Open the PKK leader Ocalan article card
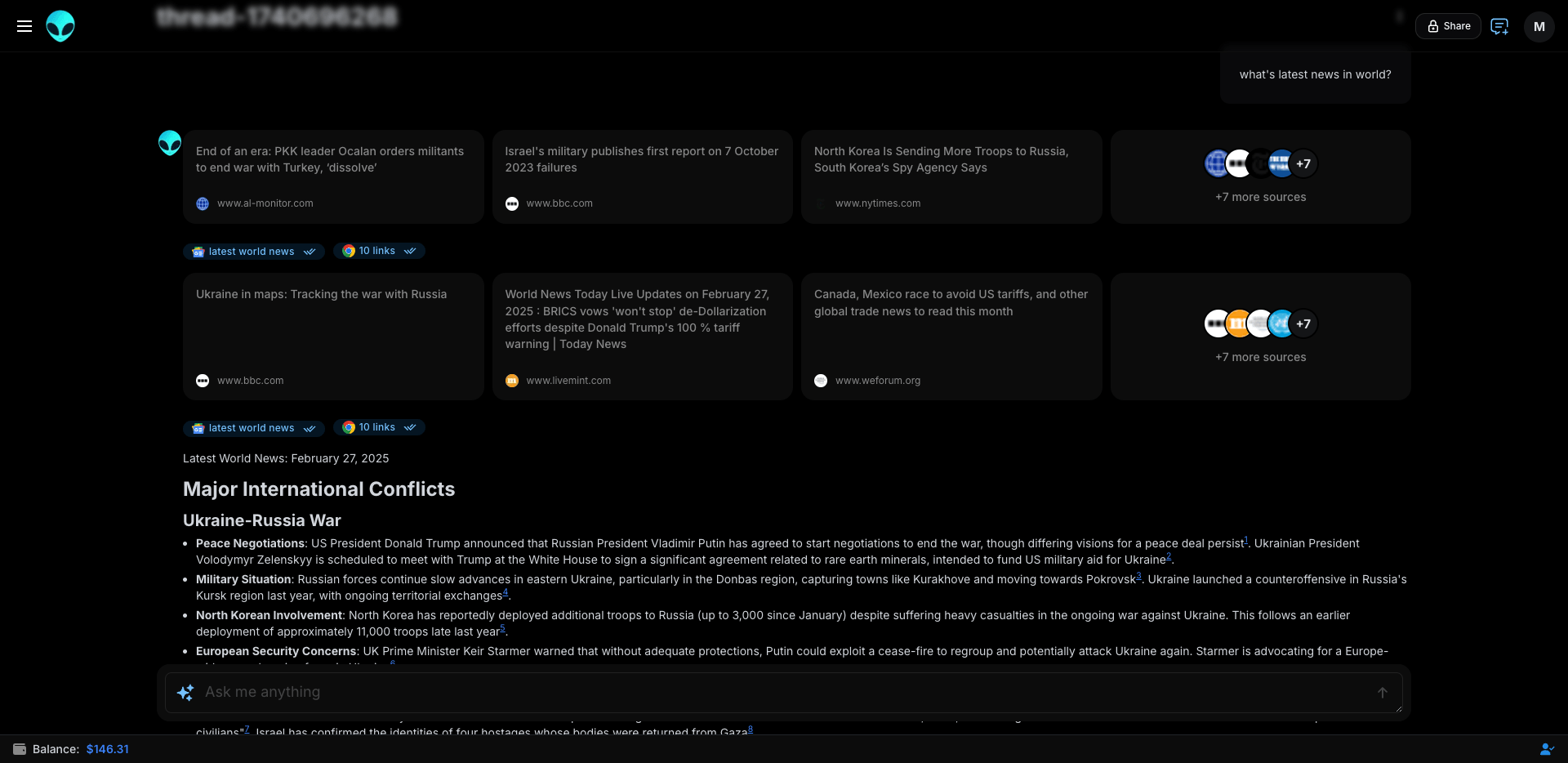Image resolution: width=1568 pixels, height=763 pixels. 333,176
